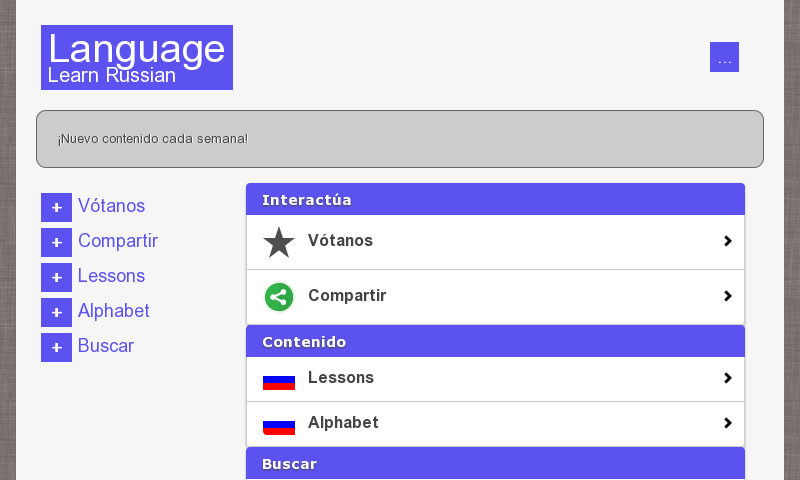The height and width of the screenshot is (480, 800).
Task: Expand the plus icon next to Compartir
Action: coord(56,242)
